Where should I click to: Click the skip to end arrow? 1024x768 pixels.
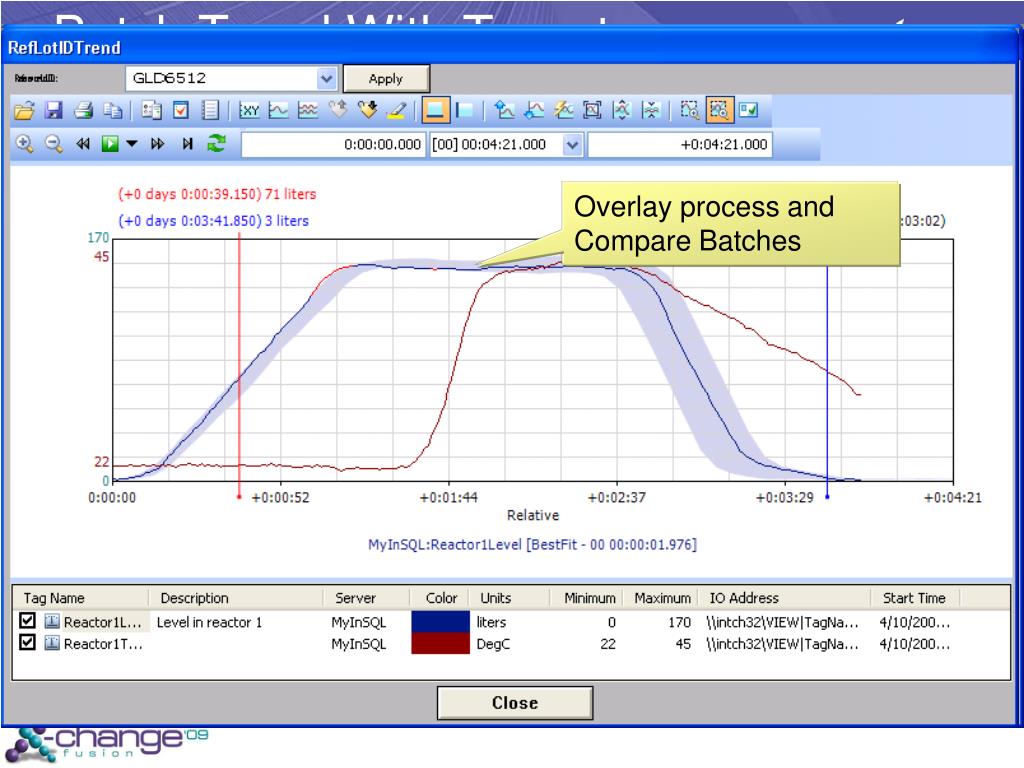click(x=187, y=144)
